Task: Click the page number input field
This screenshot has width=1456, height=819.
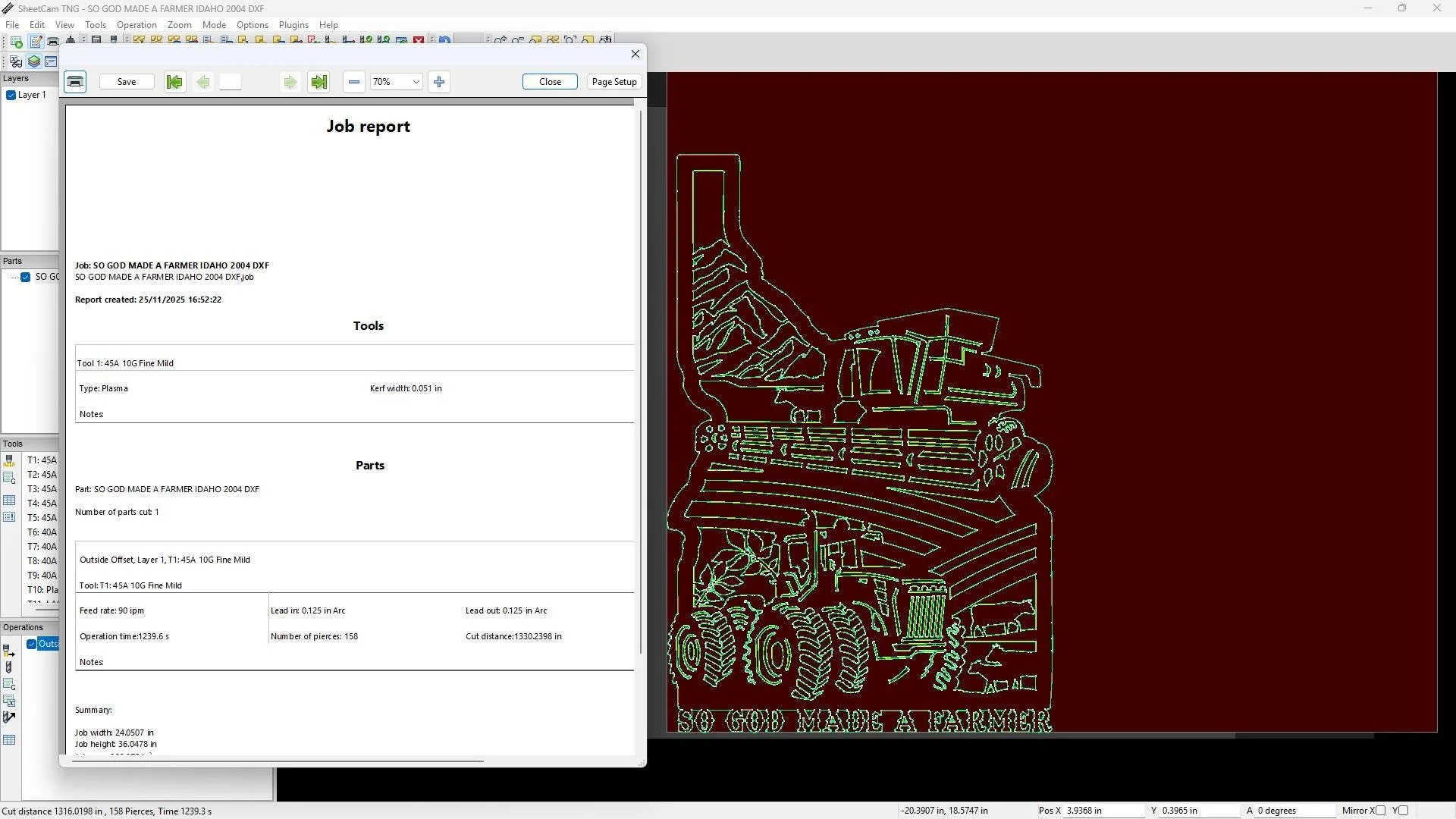Action: pos(231,82)
